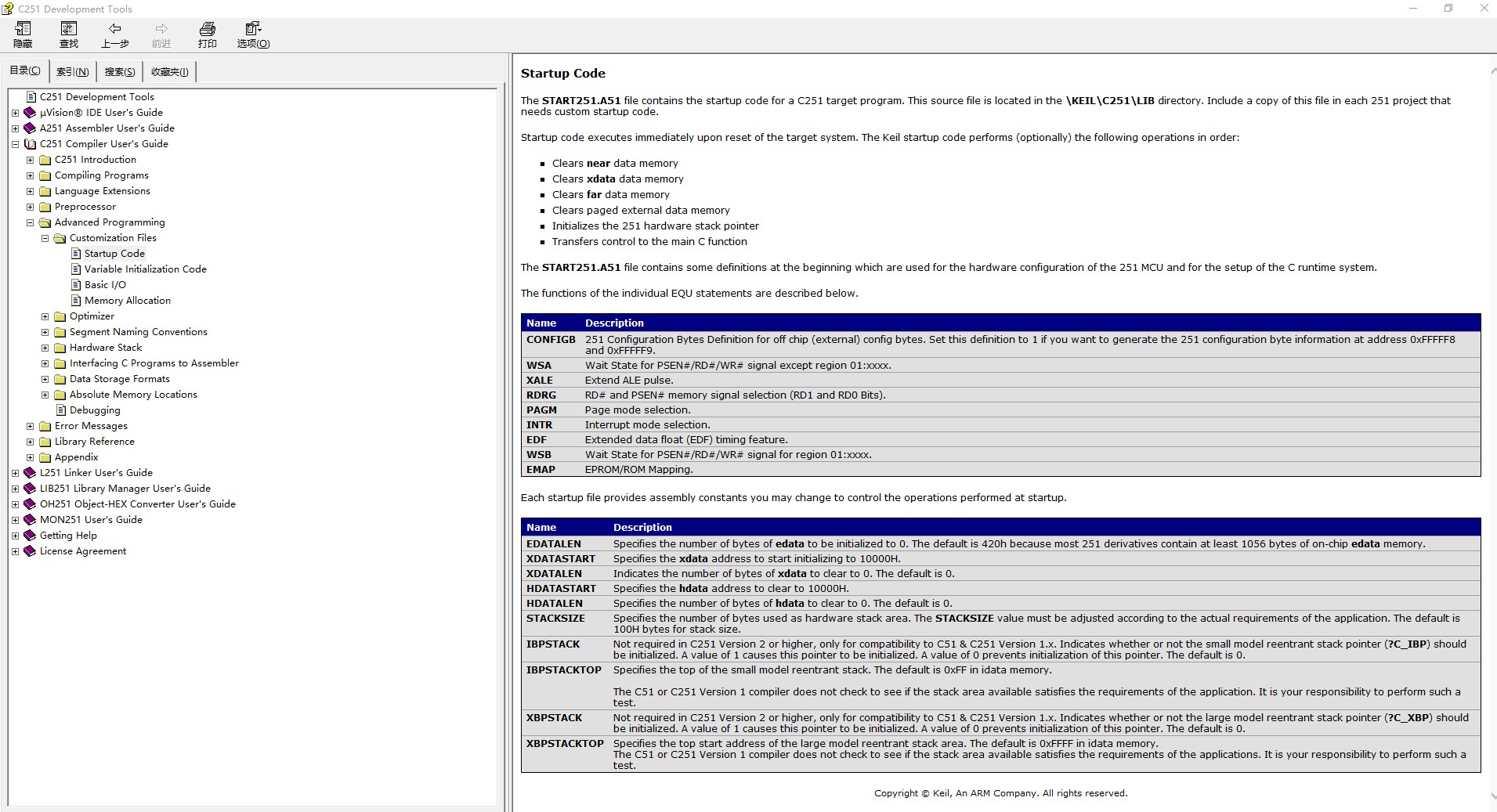The width and height of the screenshot is (1497, 812).
Task: Click the Locate (查找) toolbar icon
Action: pos(69,34)
